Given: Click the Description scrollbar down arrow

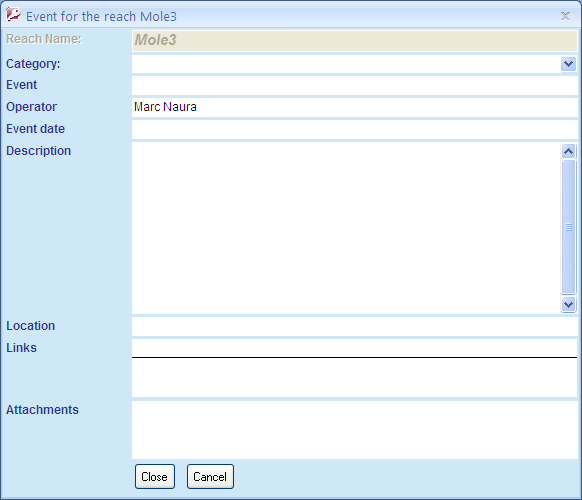Looking at the screenshot, I should [x=568, y=304].
